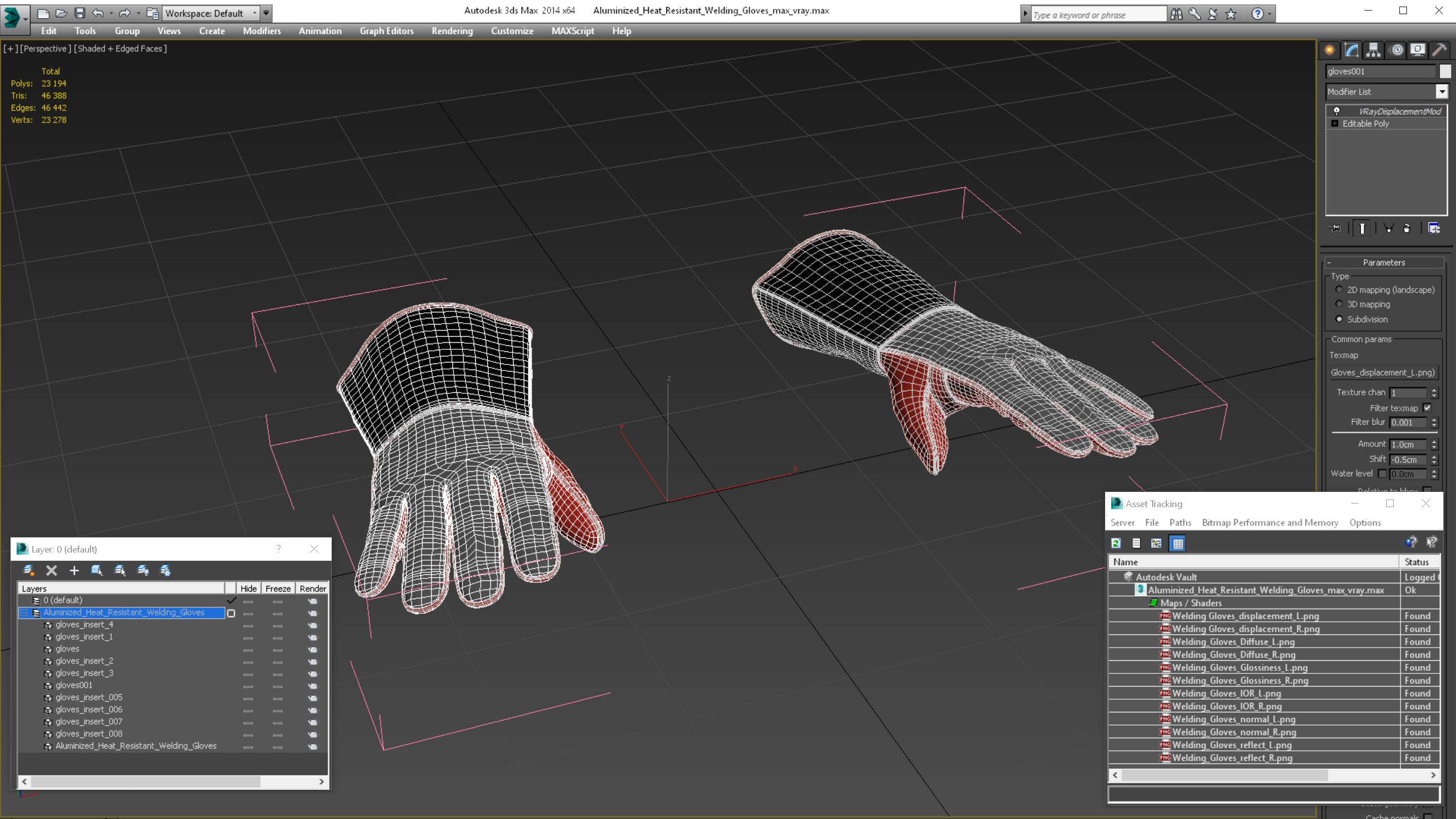
Task: Click Refresh icon in Asset Tracking toolbar
Action: click(x=1116, y=543)
